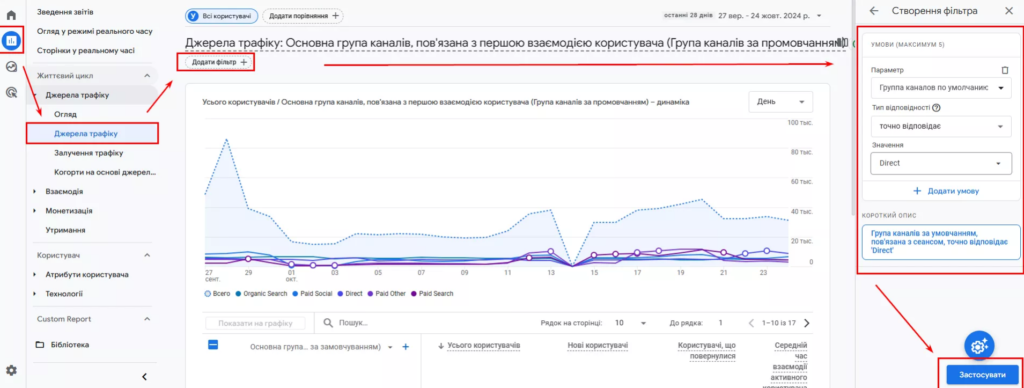Open Утримання report

(65, 230)
